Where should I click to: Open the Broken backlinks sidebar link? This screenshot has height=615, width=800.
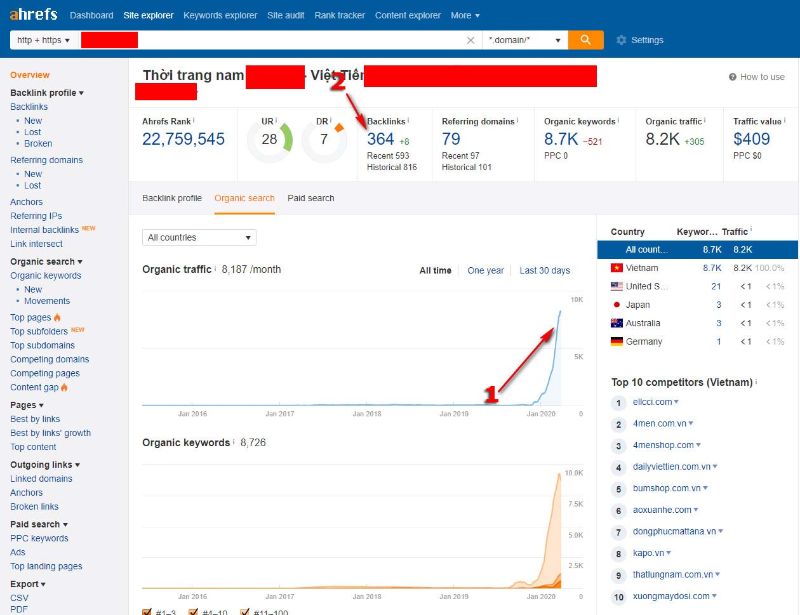pos(38,143)
